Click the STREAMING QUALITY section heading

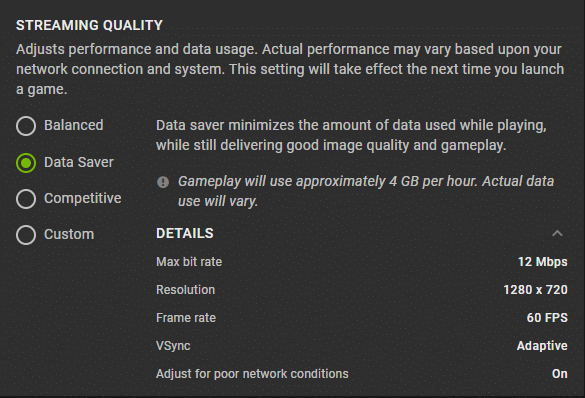pyautogui.click(x=89, y=25)
